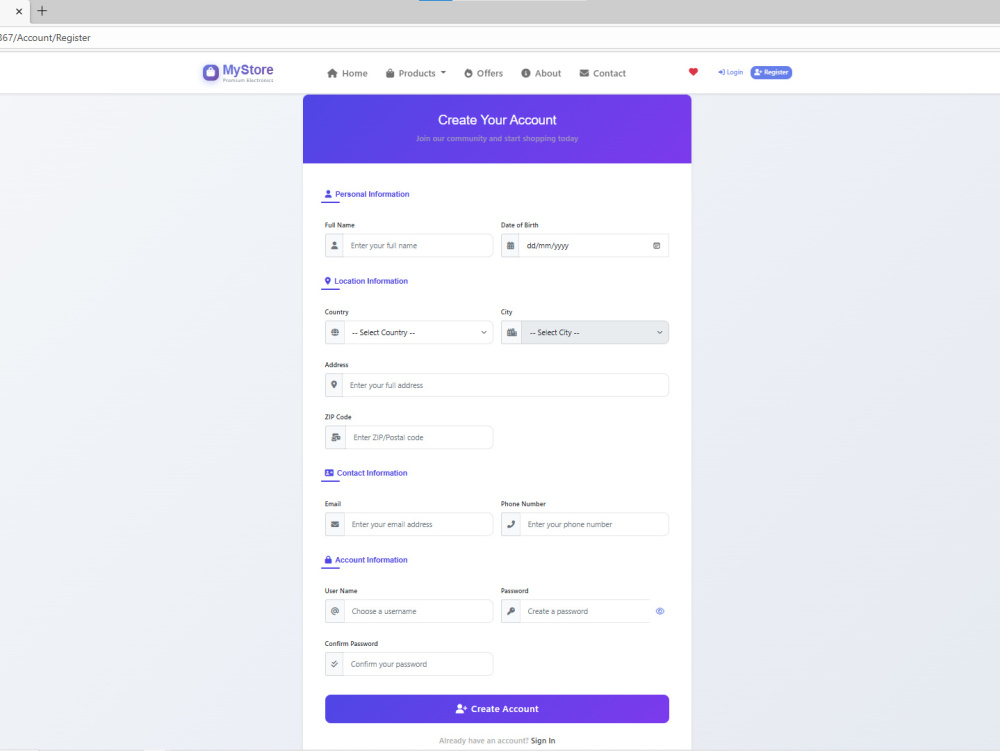Click the envelope icon beside Email field
The image size is (1000, 751).
click(335, 524)
